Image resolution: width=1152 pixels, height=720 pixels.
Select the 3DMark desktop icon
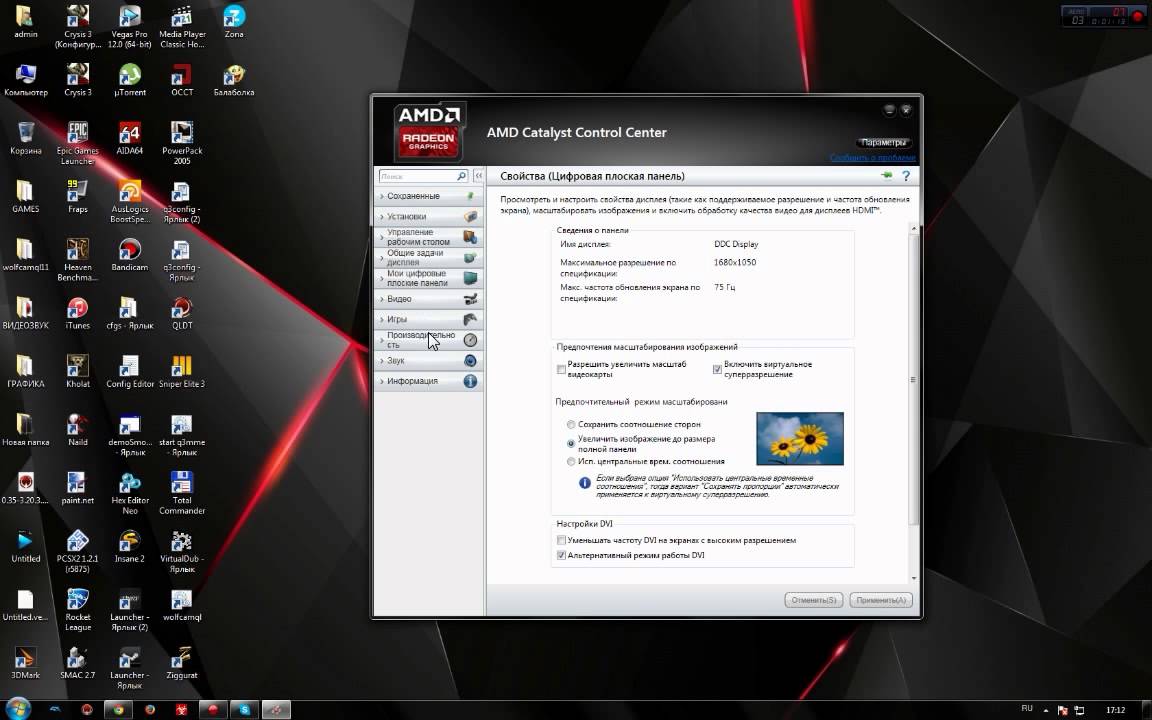pyautogui.click(x=25, y=663)
